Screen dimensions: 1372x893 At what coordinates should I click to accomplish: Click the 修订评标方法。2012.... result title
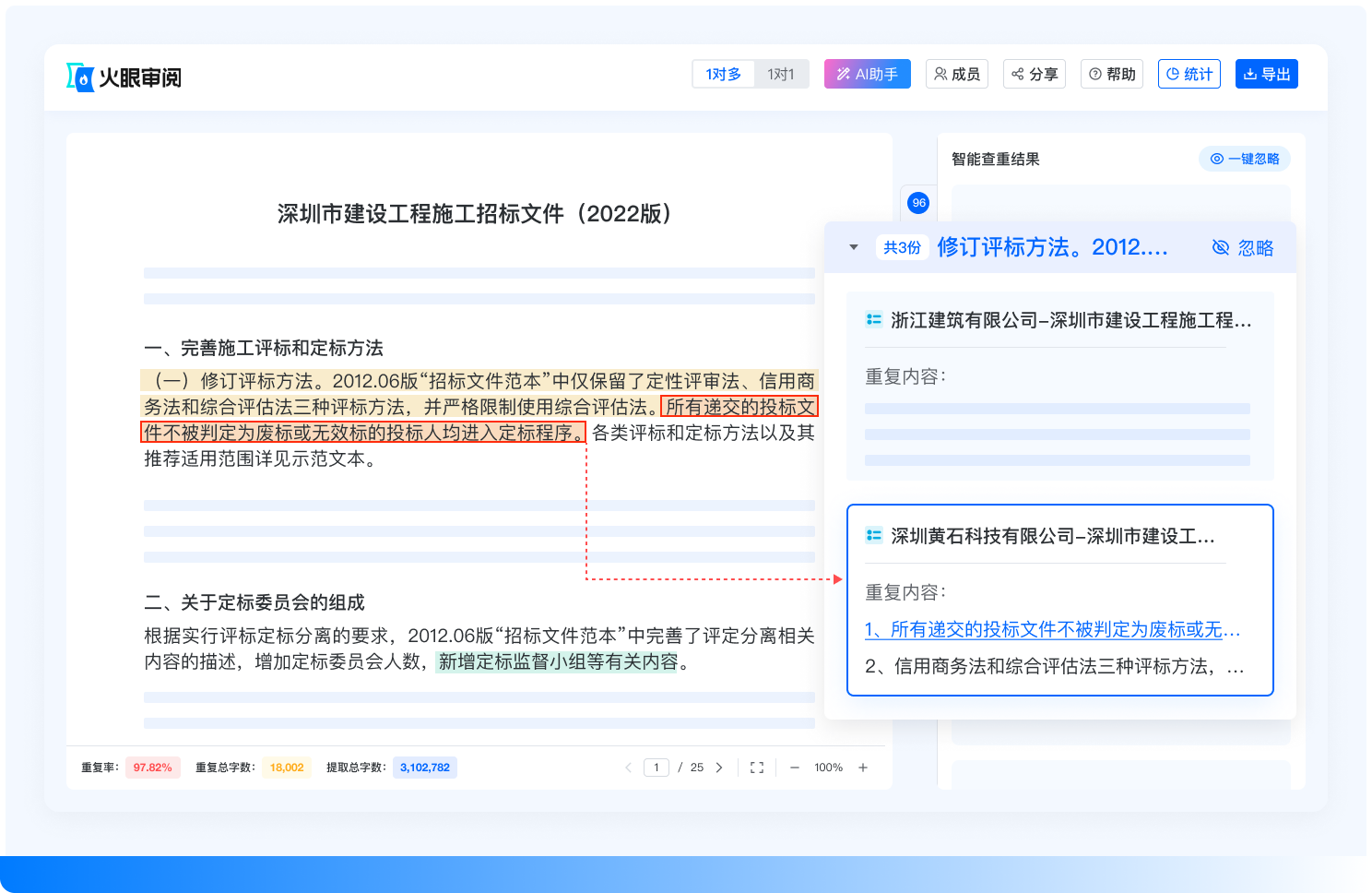pyautogui.click(x=1052, y=247)
